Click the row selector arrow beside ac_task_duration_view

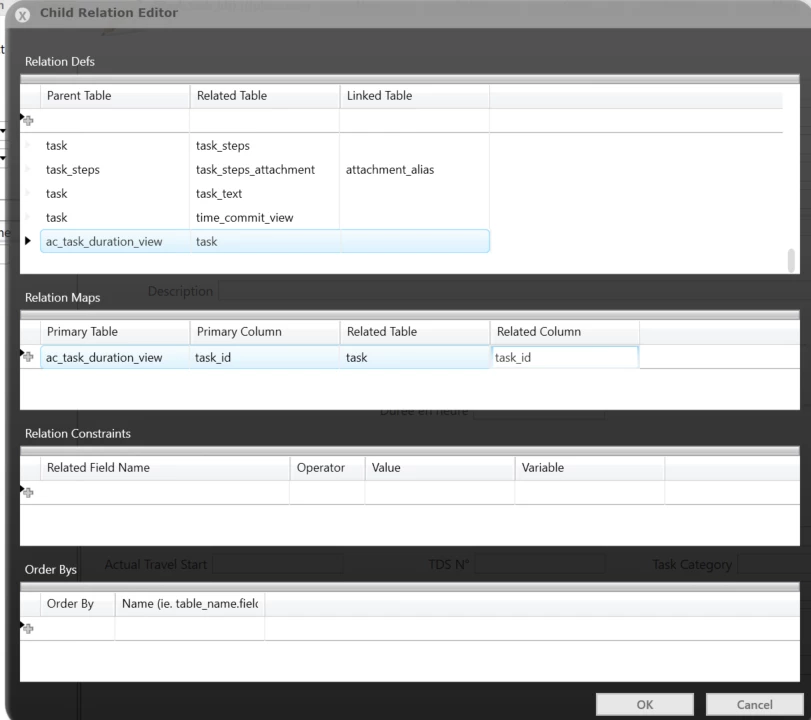pyautogui.click(x=28, y=241)
